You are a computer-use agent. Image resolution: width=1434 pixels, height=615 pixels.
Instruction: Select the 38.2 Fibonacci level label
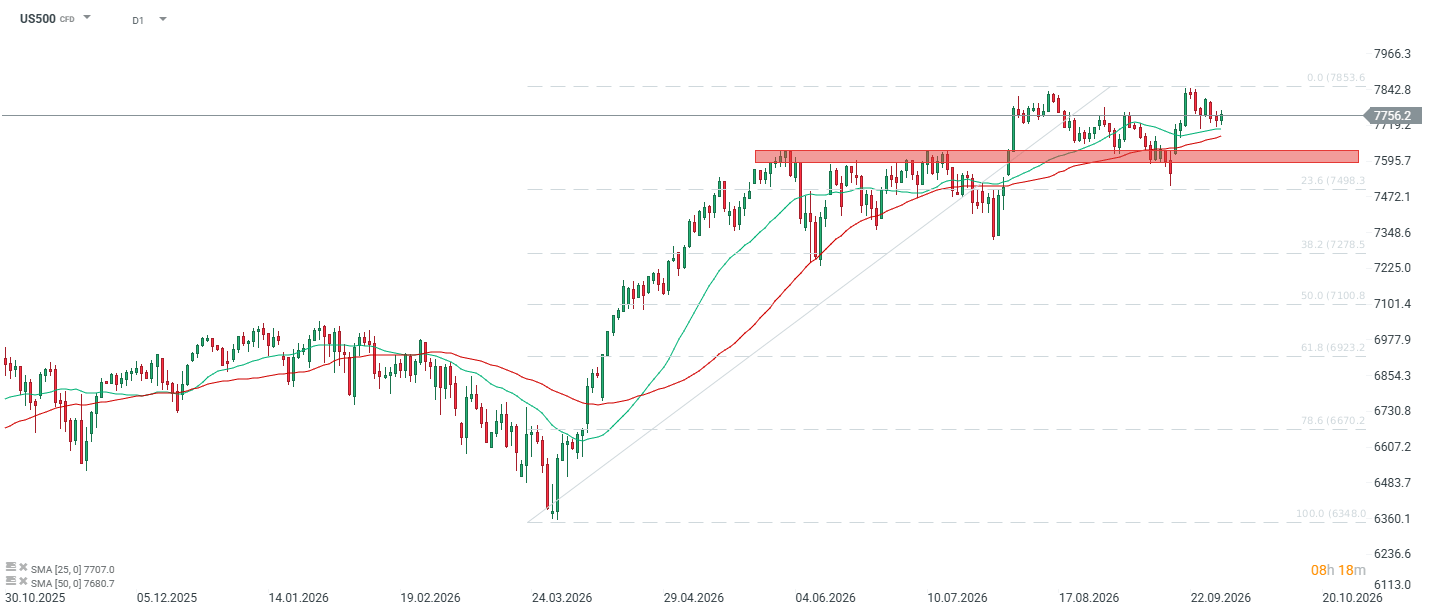(1333, 244)
